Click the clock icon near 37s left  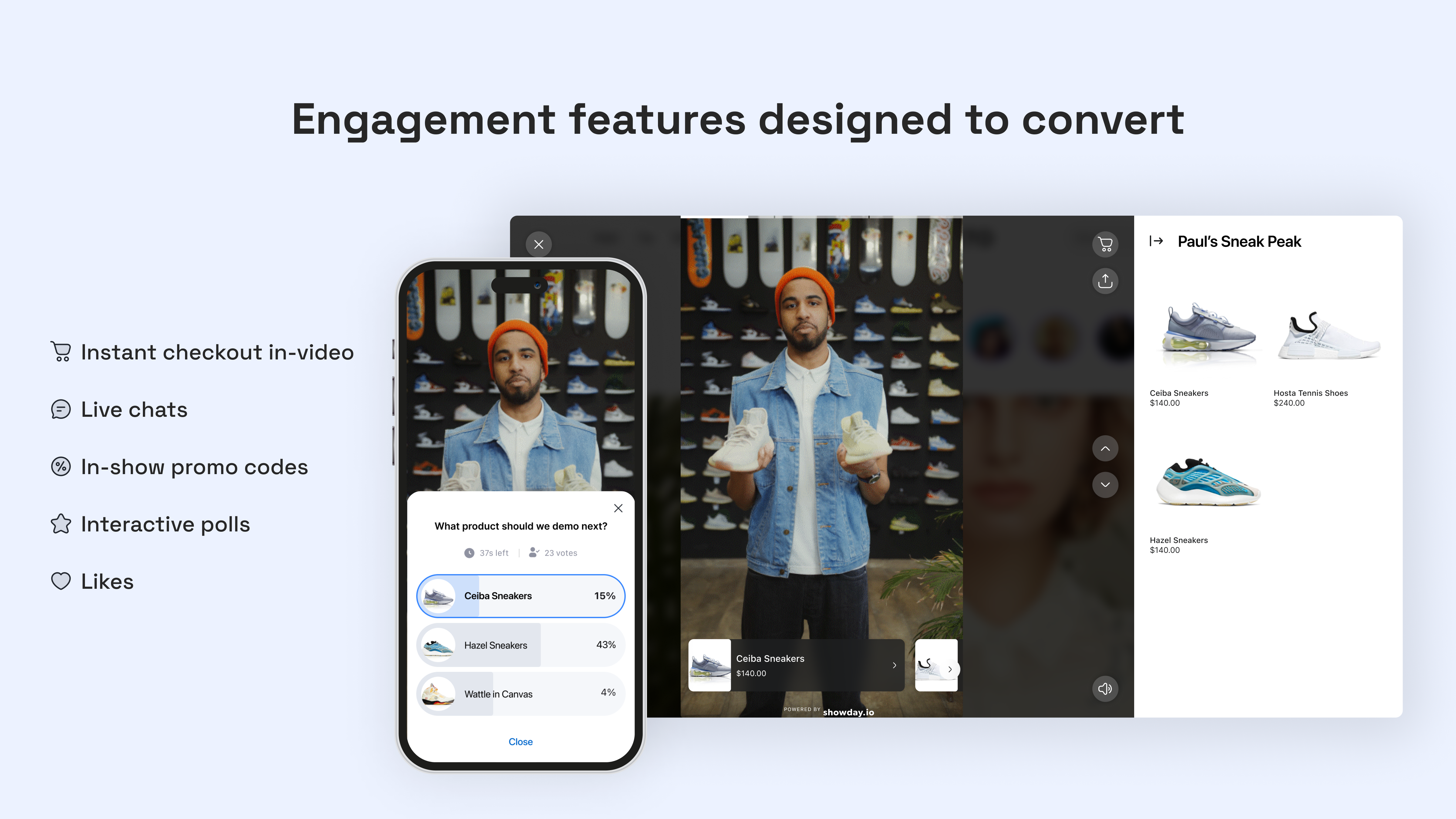tap(469, 553)
